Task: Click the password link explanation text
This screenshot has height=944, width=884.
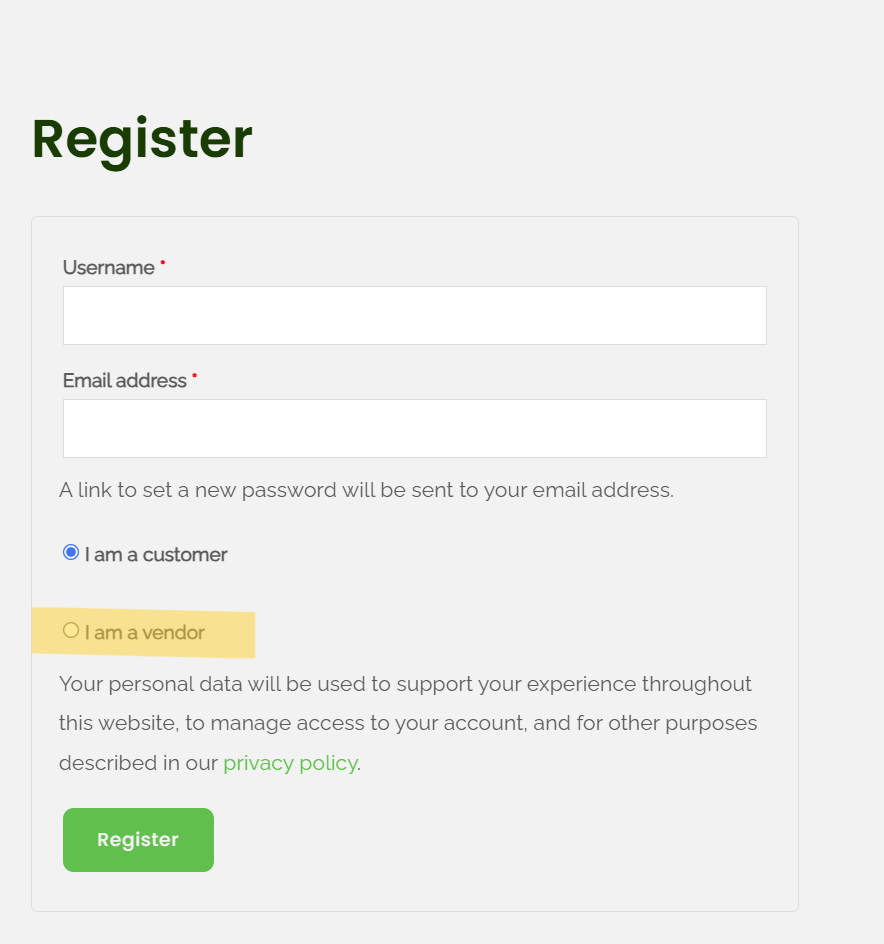Action: click(x=367, y=490)
